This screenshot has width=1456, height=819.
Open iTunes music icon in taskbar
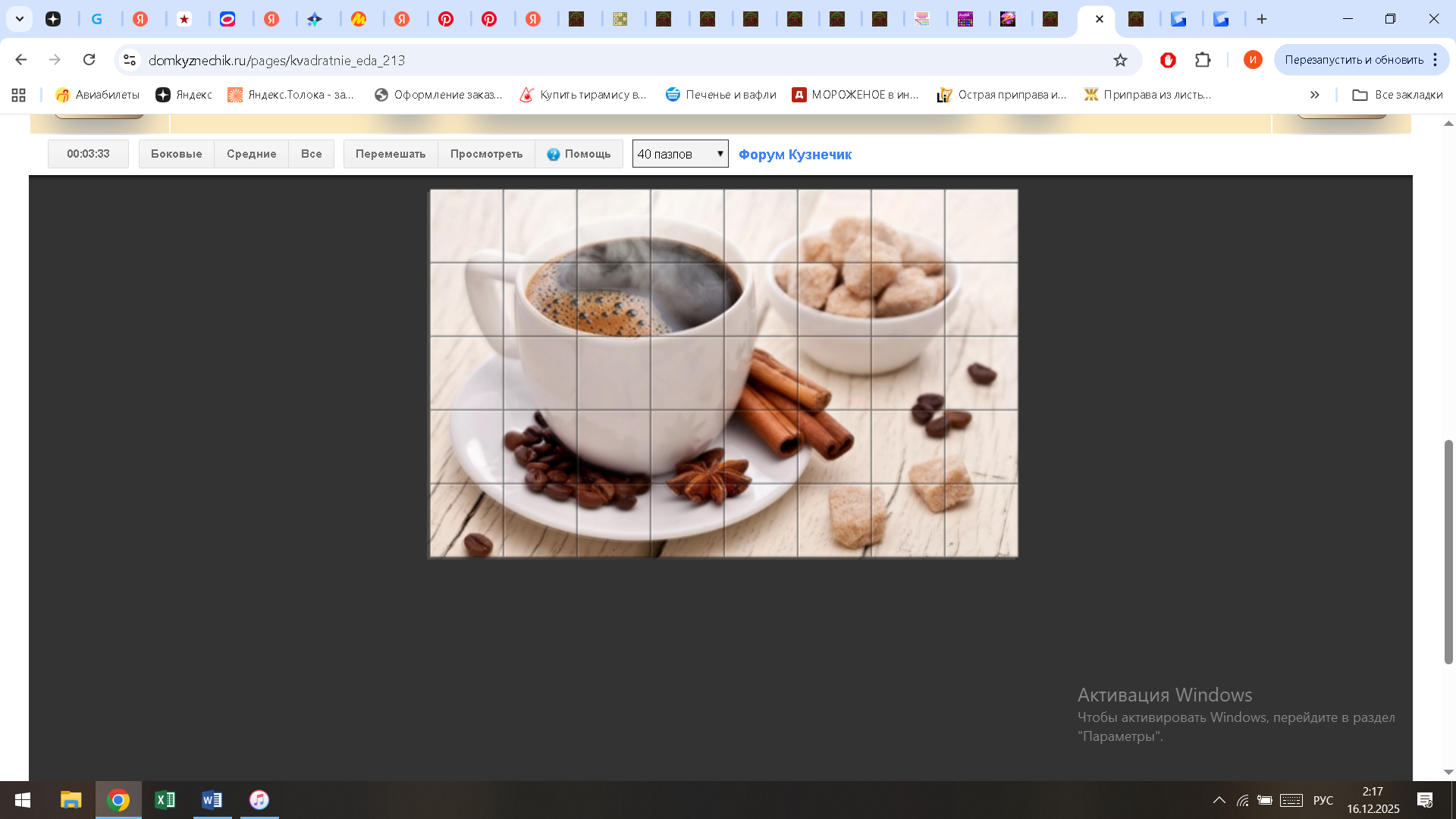pos(259,800)
